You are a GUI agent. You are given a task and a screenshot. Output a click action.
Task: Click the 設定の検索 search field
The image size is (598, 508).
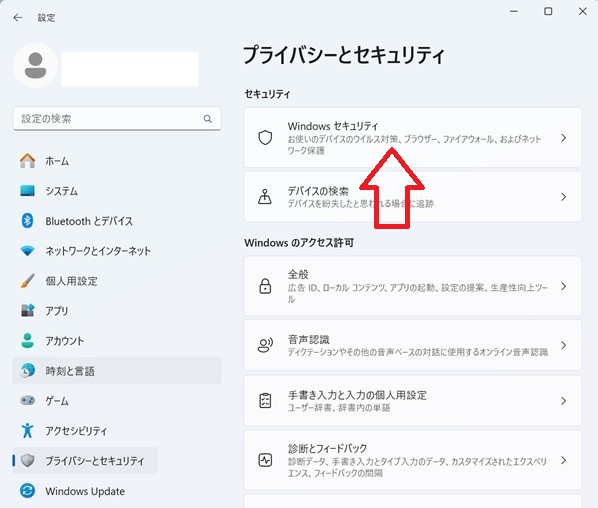[x=117, y=119]
